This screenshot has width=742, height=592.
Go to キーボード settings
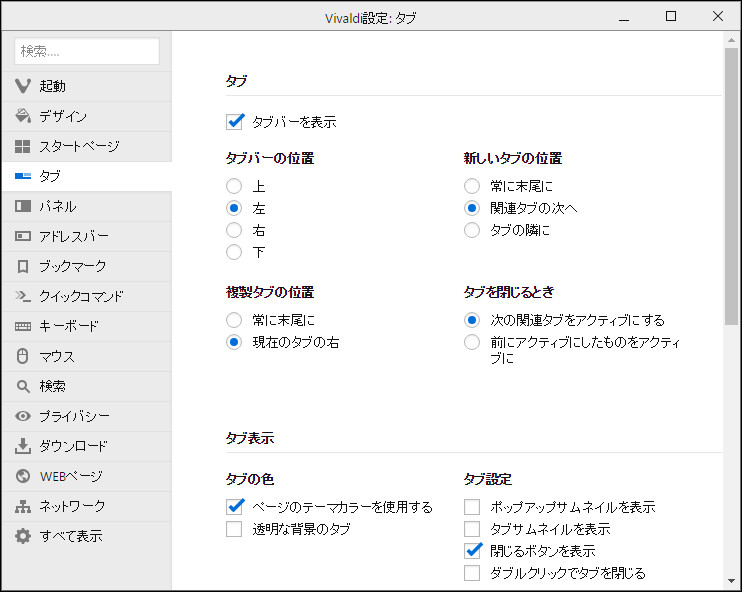tap(87, 326)
